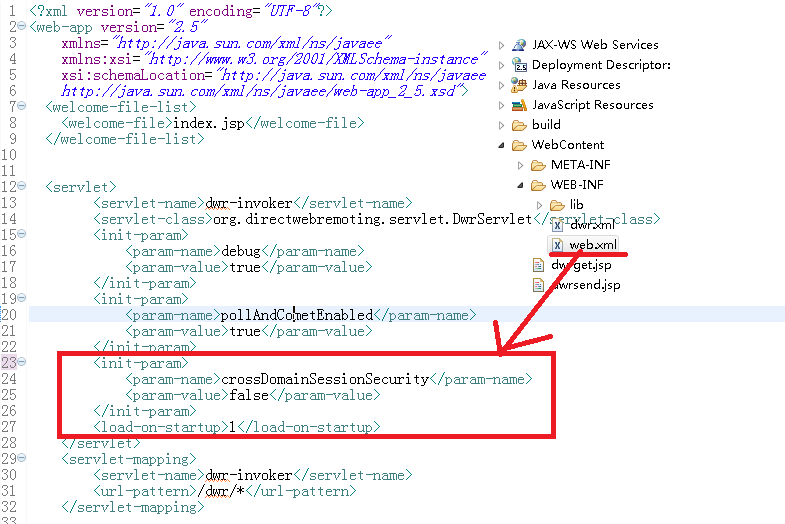Expand the Java Resources node

[501, 85]
